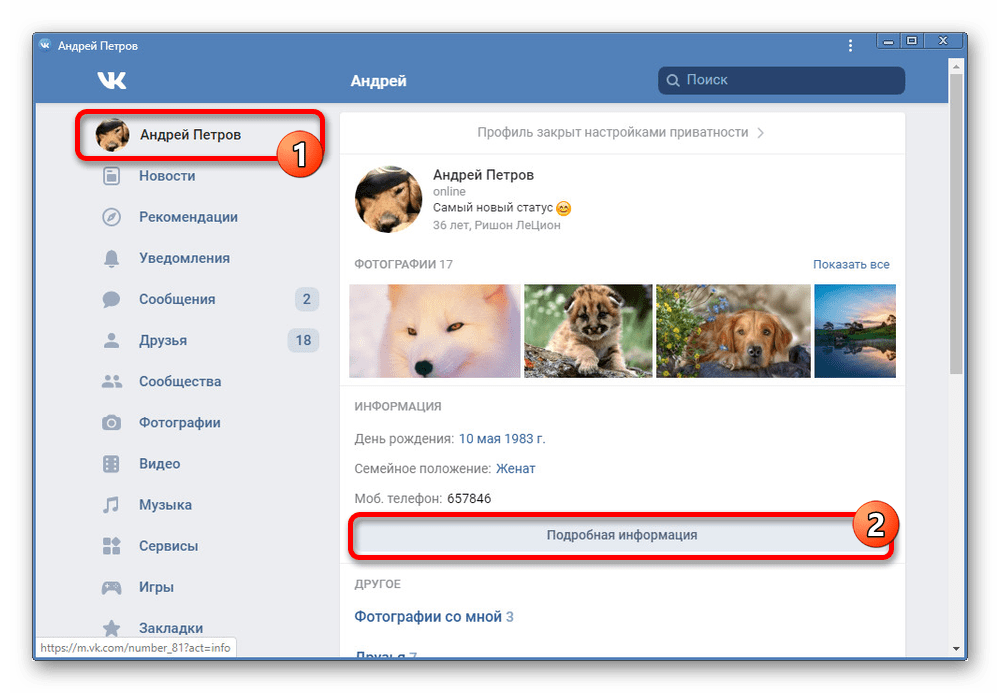The image size is (1000, 693).
Task: Click Показать все photos link
Action: tap(851, 264)
